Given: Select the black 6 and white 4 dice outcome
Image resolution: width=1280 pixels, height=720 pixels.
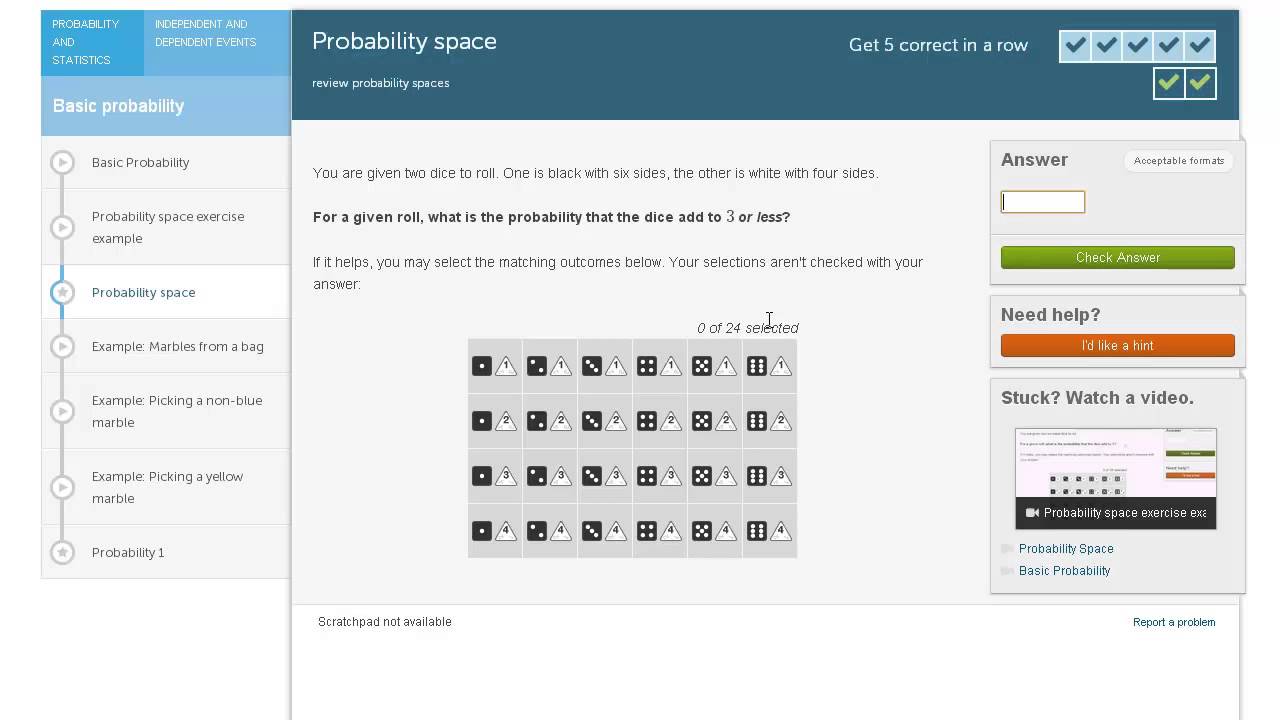Looking at the screenshot, I should (x=769, y=531).
